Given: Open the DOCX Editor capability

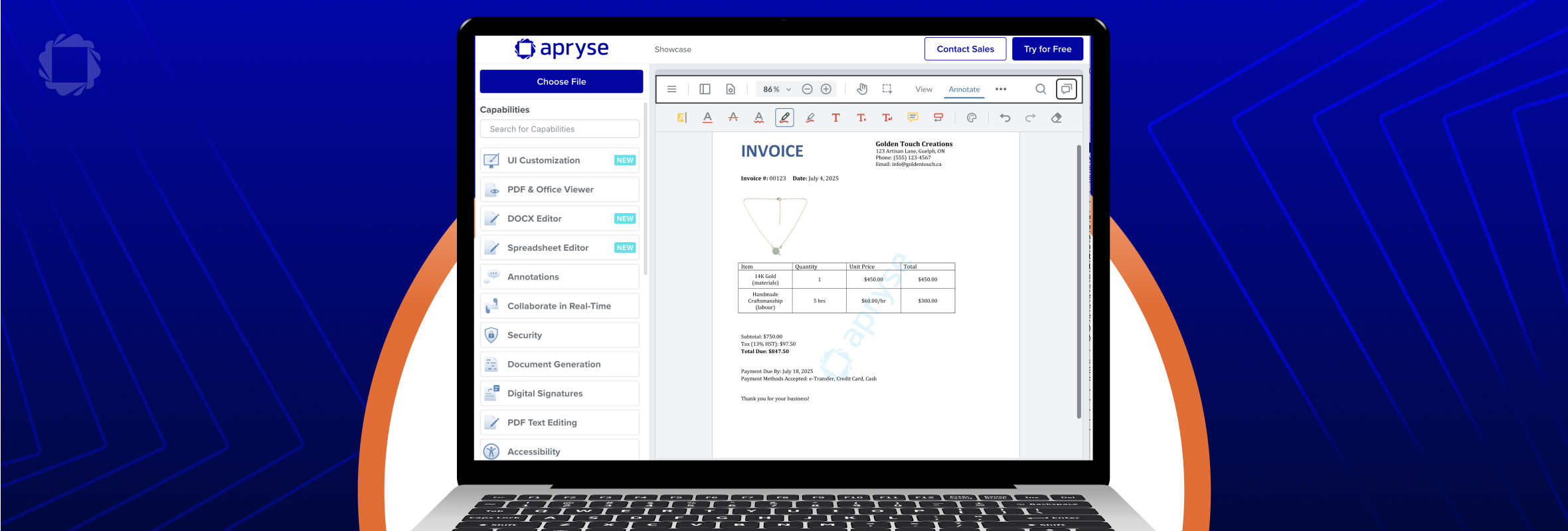Looking at the screenshot, I should coord(559,218).
